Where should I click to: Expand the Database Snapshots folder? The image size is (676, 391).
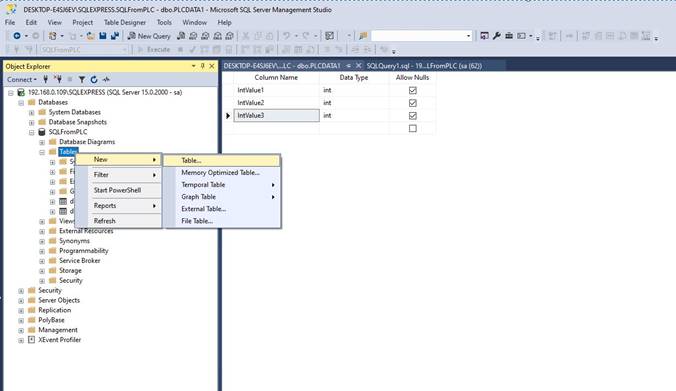pos(31,122)
